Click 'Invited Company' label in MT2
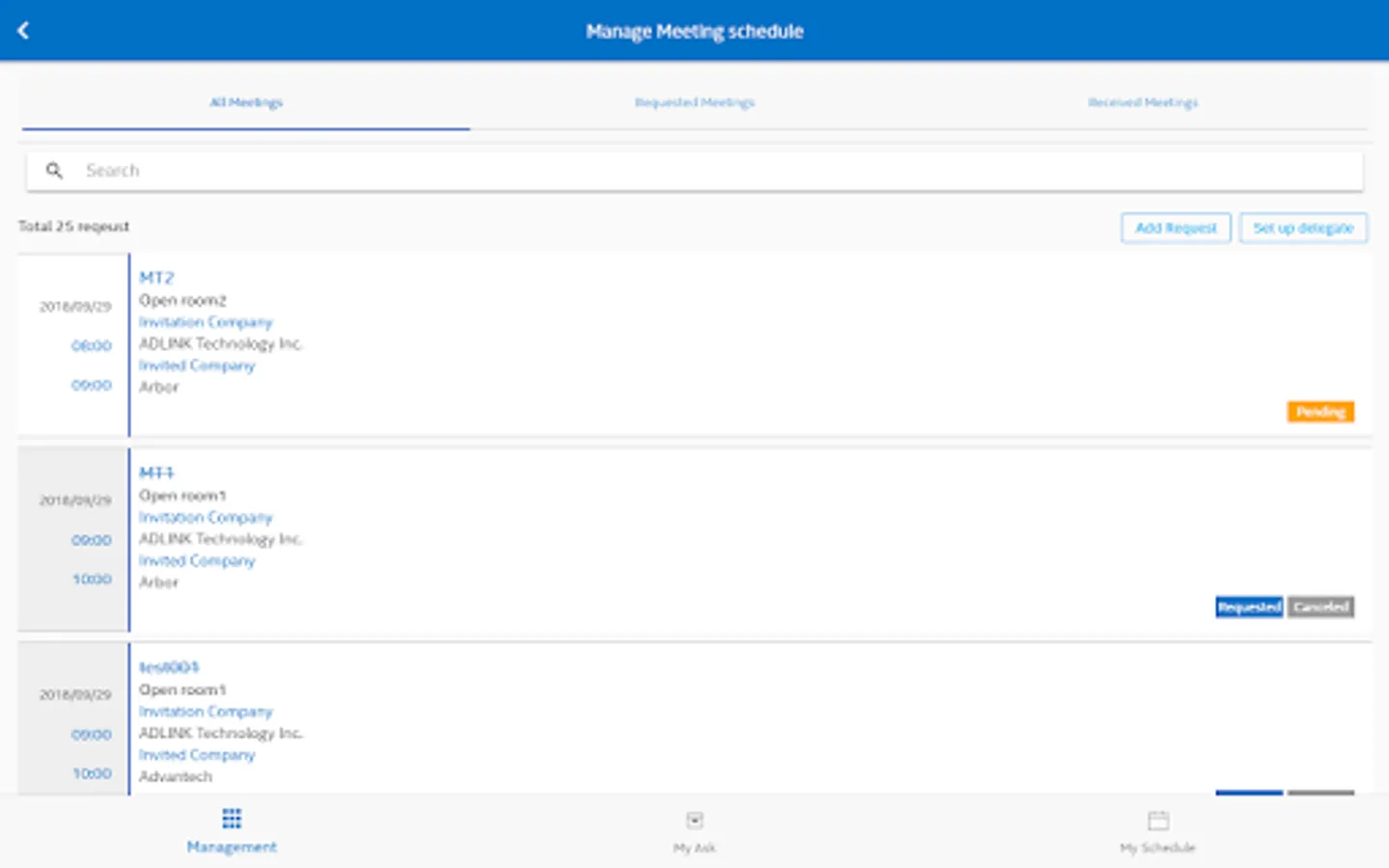Image resolution: width=1389 pixels, height=868 pixels. click(x=197, y=366)
